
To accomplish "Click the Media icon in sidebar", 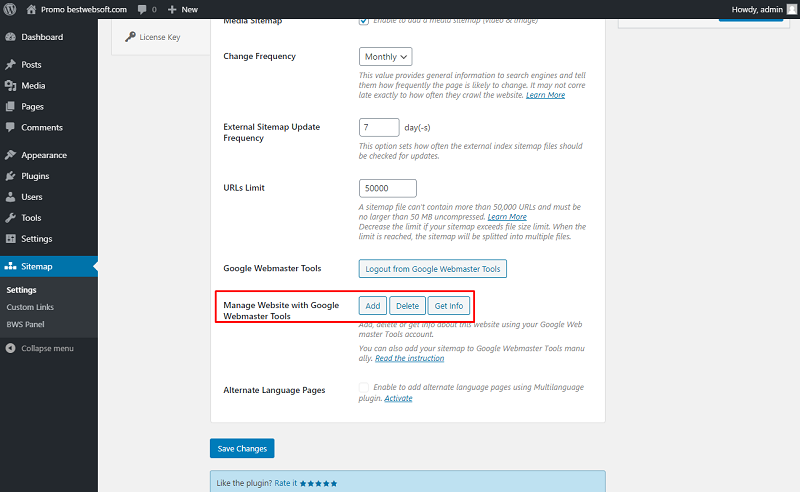I will click(x=10, y=85).
